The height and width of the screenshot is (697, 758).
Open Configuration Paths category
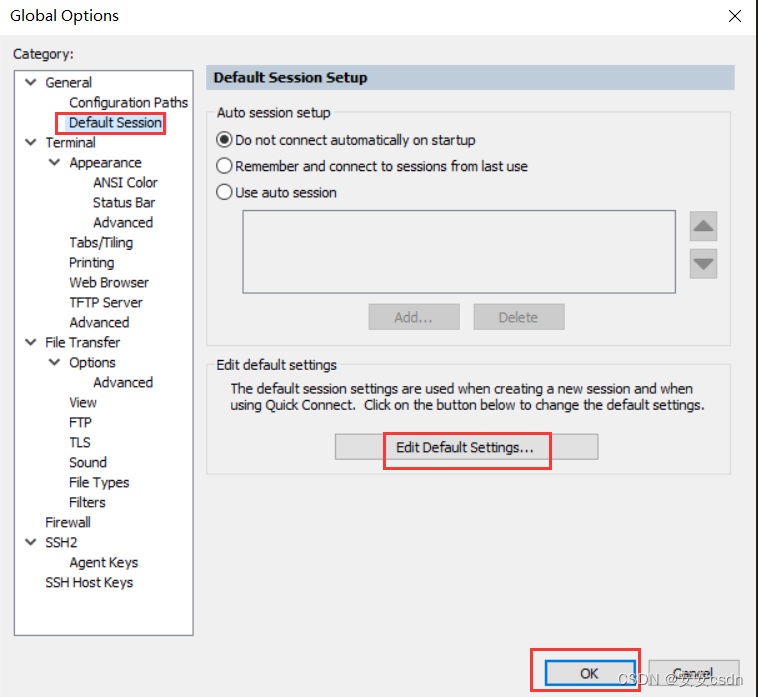tap(129, 102)
